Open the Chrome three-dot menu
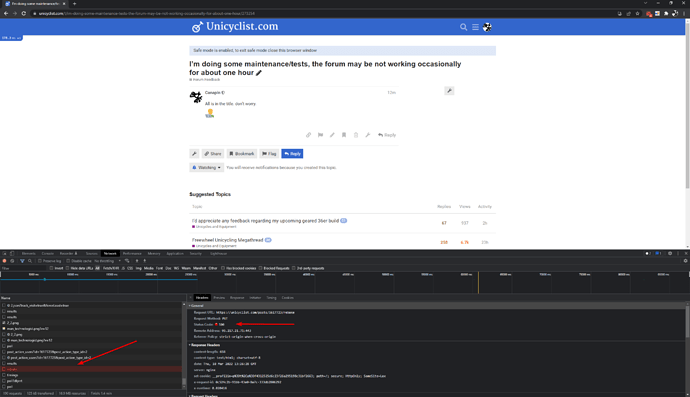The height and width of the screenshot is (397, 690). click(684, 14)
